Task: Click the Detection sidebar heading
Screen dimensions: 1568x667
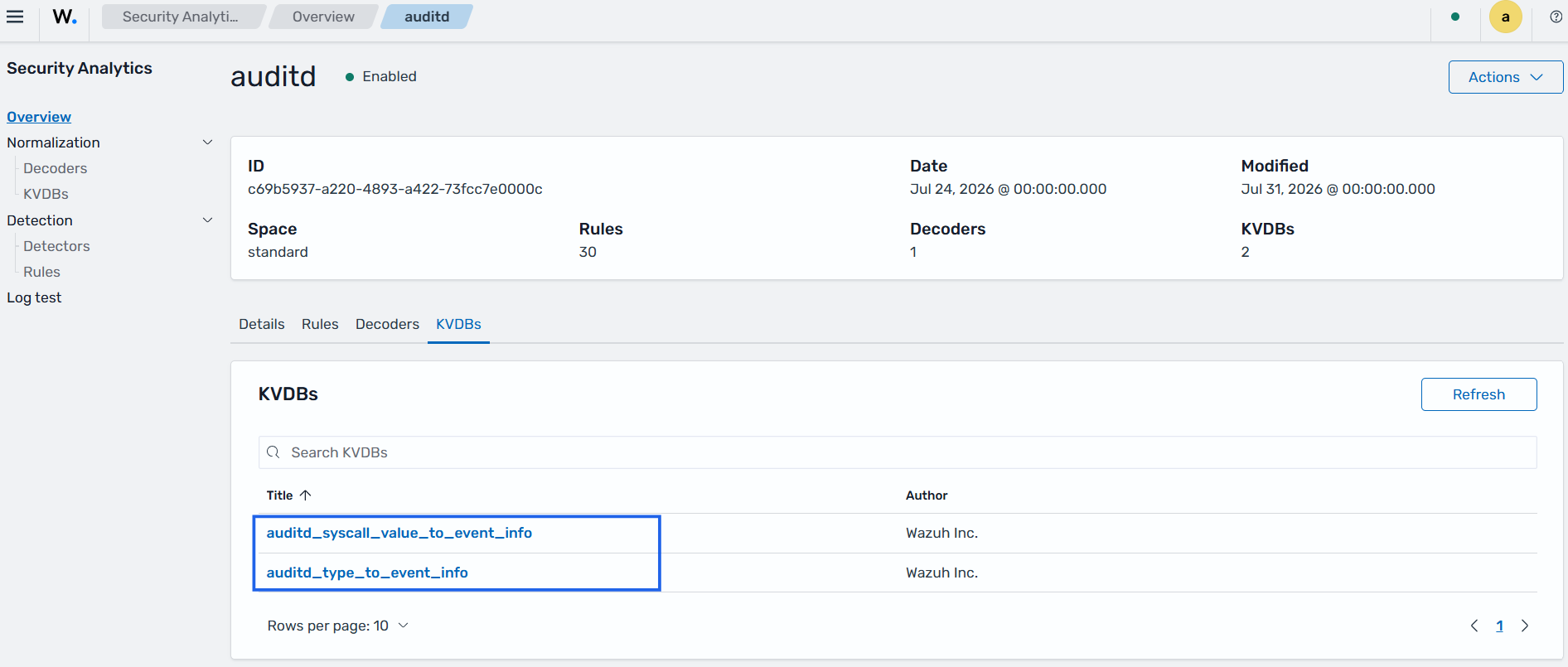Action: coord(40,220)
